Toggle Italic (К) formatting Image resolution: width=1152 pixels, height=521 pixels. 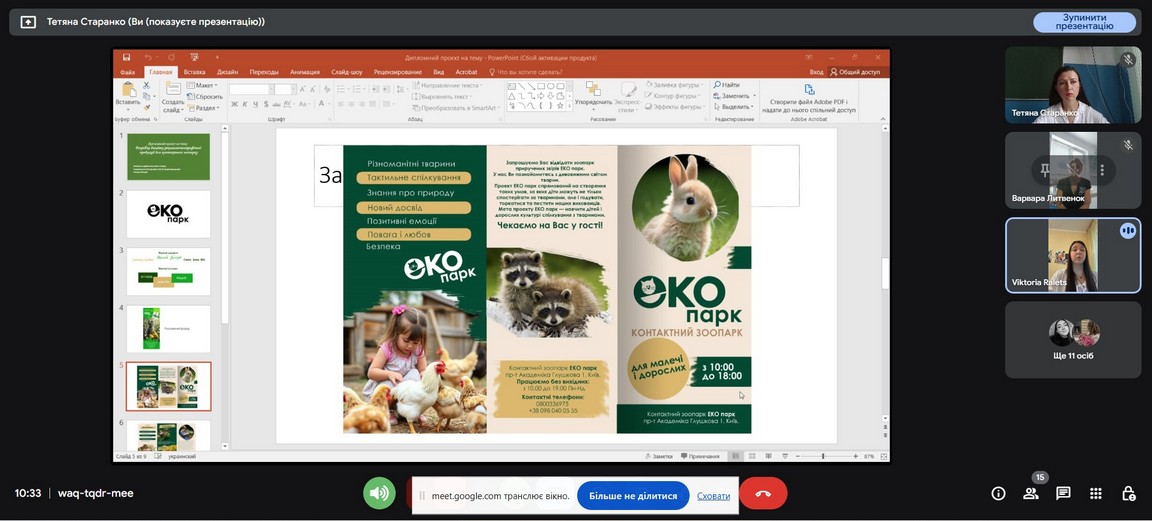point(244,104)
